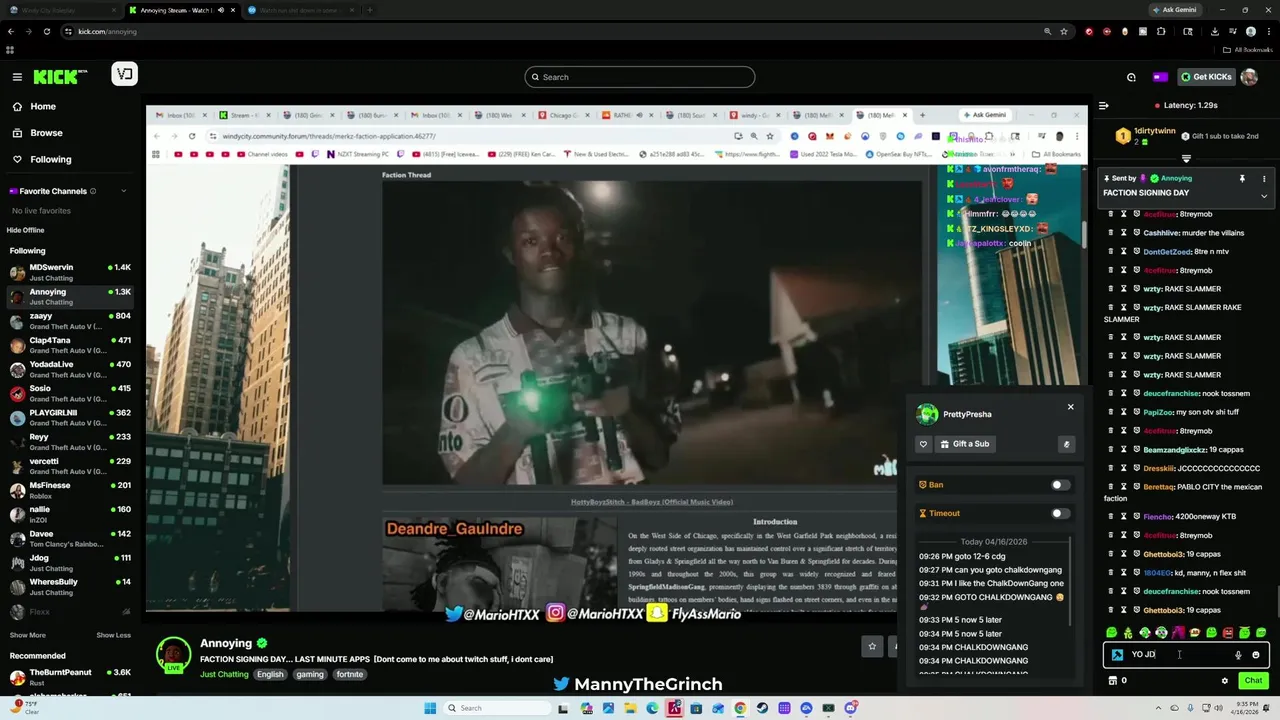Follow PrettyPresha with the heart icon
The height and width of the screenshot is (720, 1280).
click(923, 444)
